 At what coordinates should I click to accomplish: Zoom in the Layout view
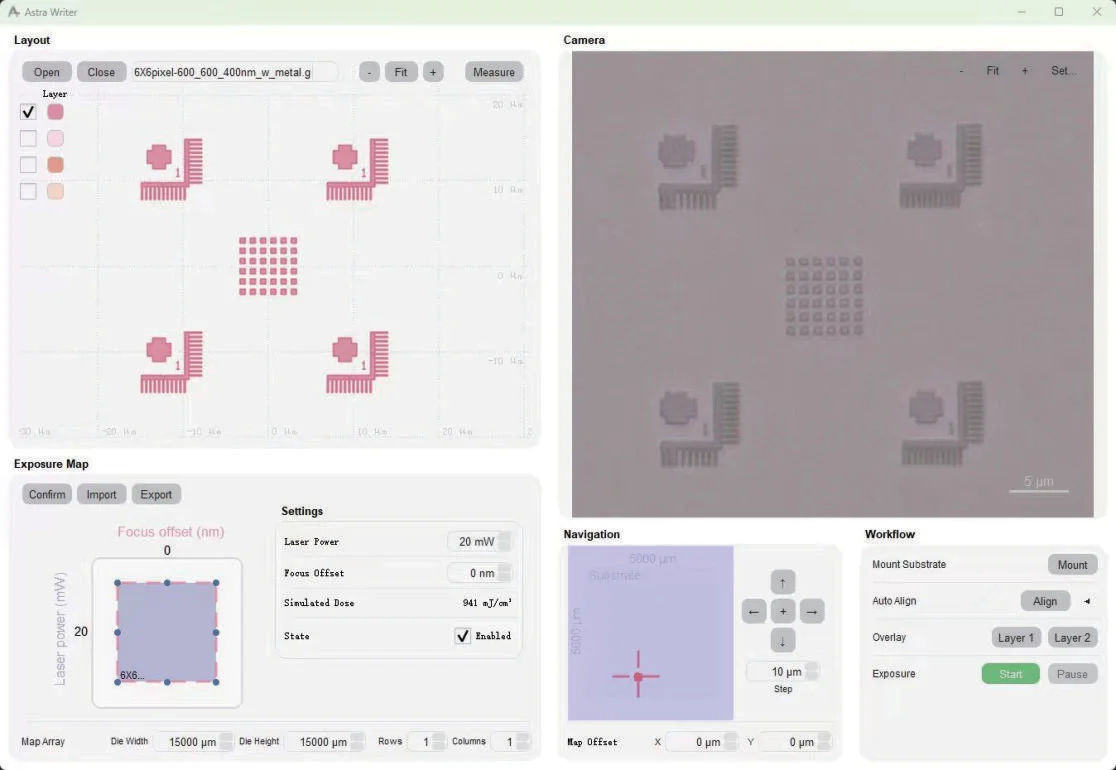pos(433,72)
